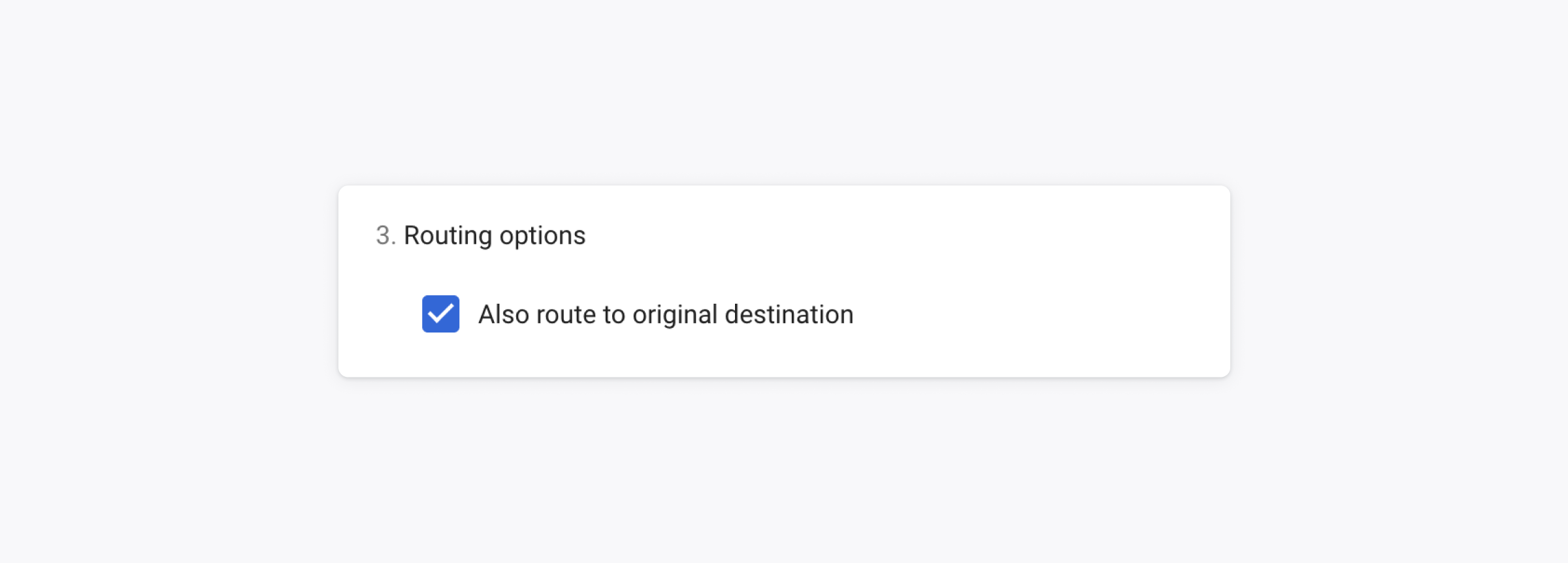The image size is (1568, 563).
Task: Click the word Routing in the section title
Action: click(x=448, y=236)
